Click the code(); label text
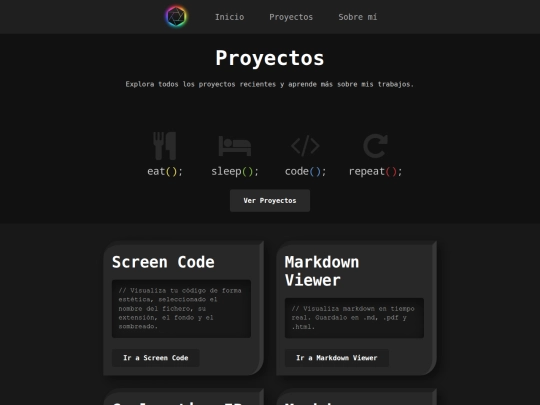The height and width of the screenshot is (405, 540). [x=305, y=171]
